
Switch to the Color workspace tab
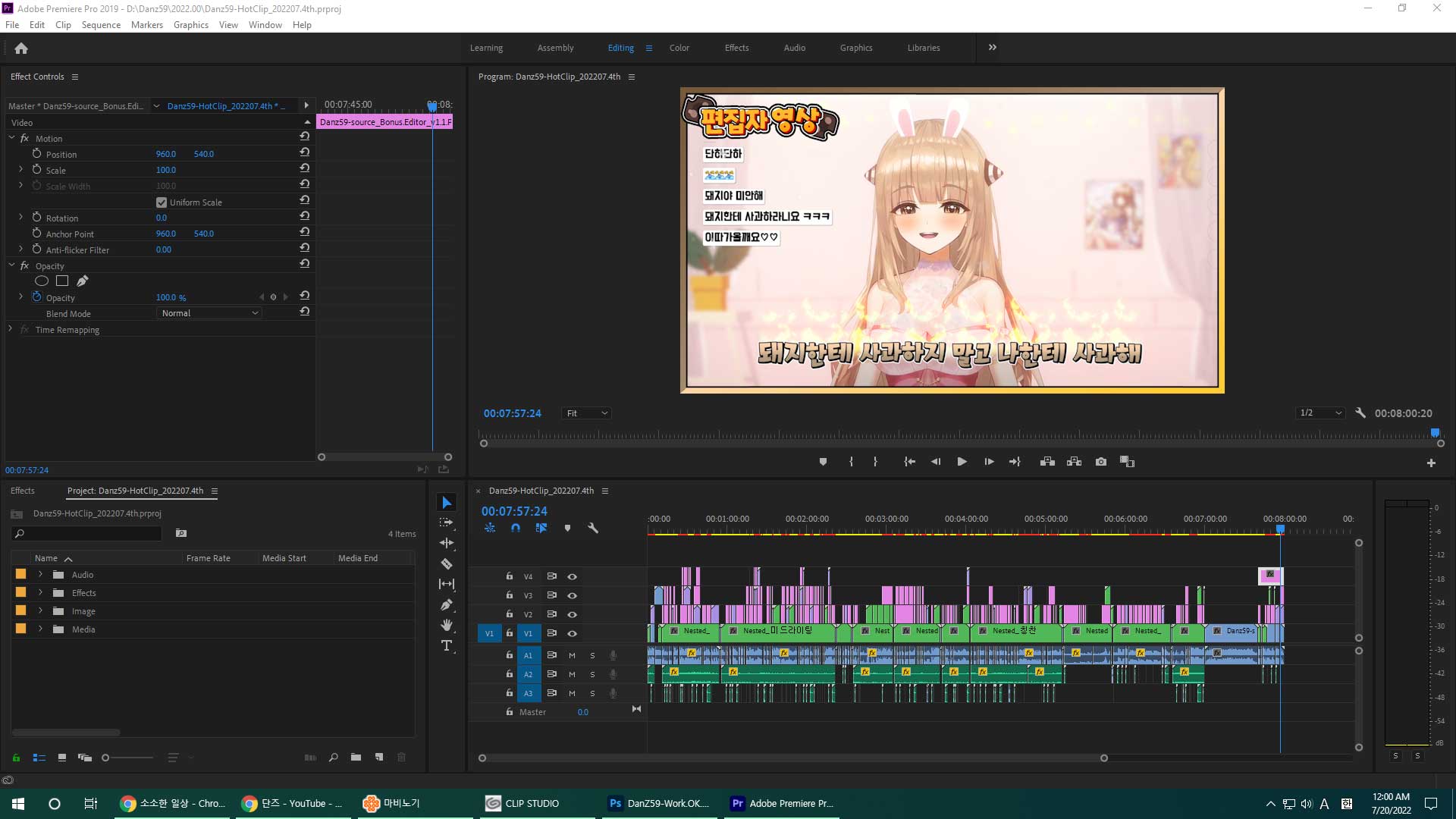(679, 48)
